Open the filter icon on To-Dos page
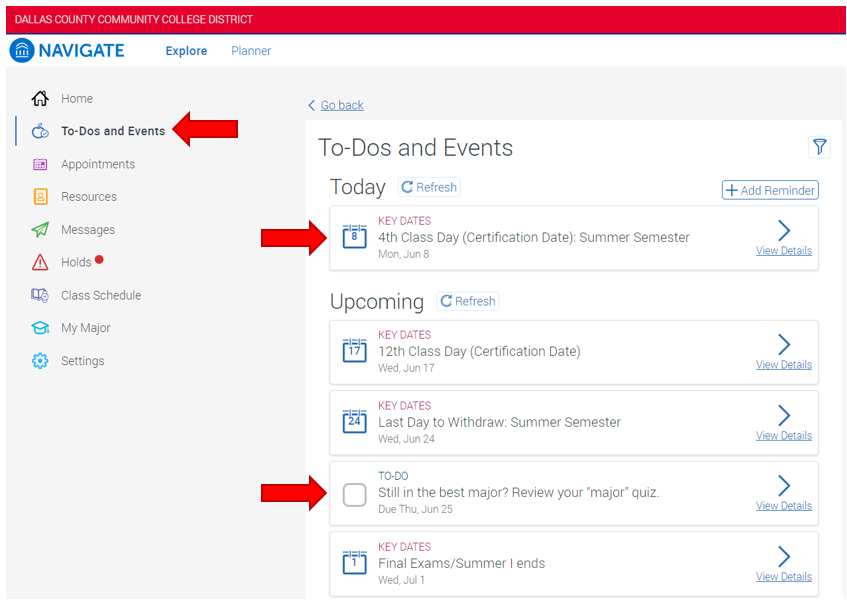The width and height of the screenshot is (847, 604). pos(819,147)
